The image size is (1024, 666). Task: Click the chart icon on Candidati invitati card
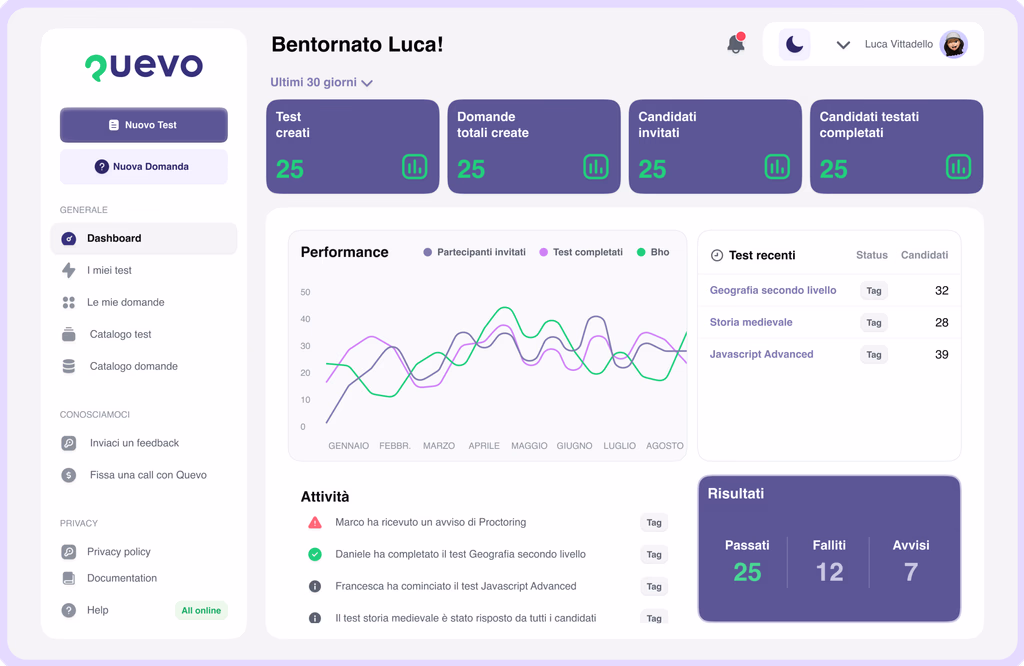(x=777, y=167)
